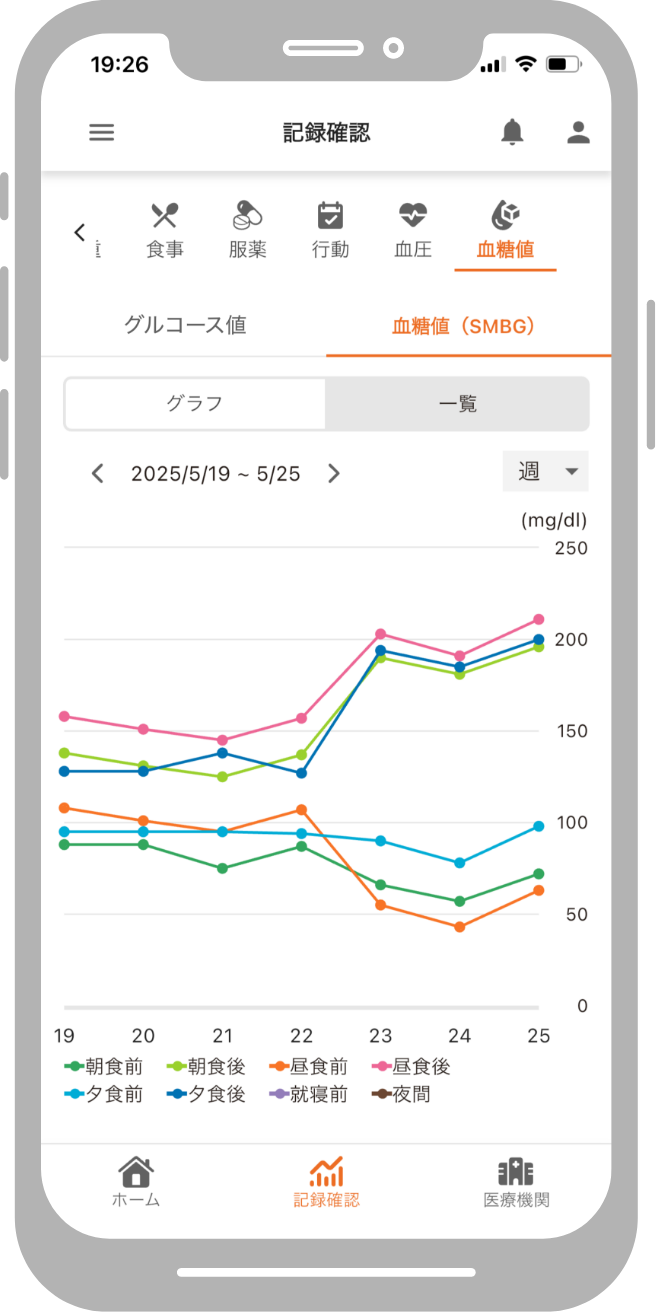Open the hamburger menu
The height and width of the screenshot is (1312, 656).
coord(102,132)
